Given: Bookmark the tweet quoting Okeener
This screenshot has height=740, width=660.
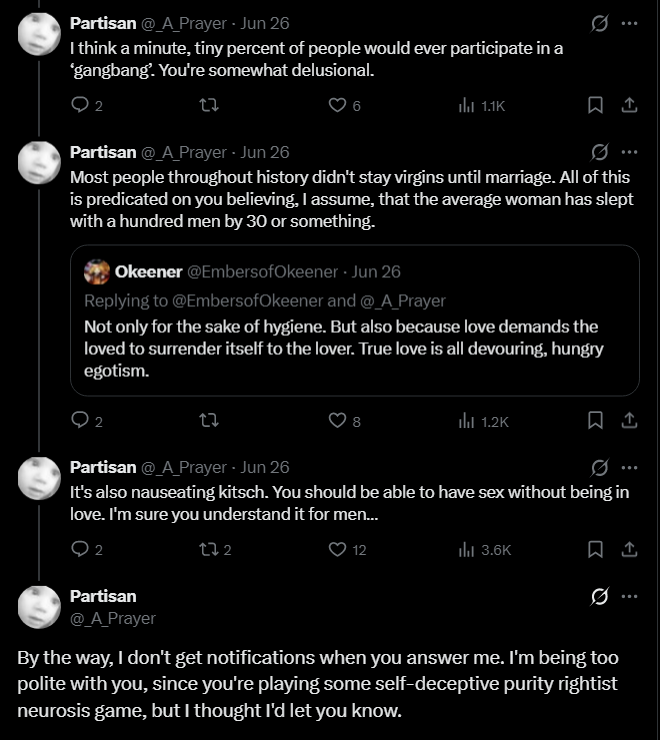Looking at the screenshot, I should point(595,420).
